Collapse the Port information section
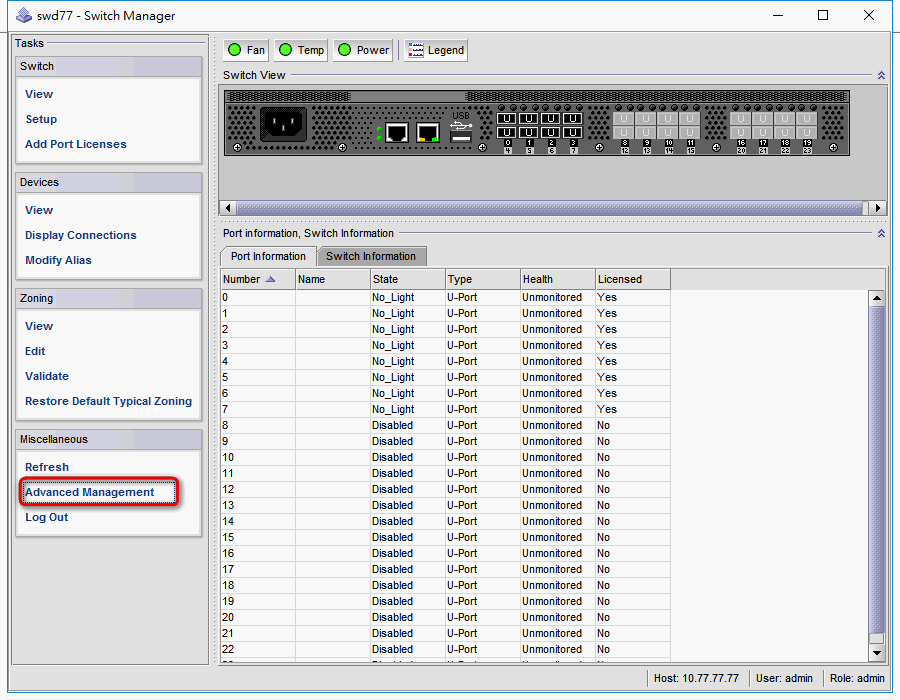 tap(881, 234)
